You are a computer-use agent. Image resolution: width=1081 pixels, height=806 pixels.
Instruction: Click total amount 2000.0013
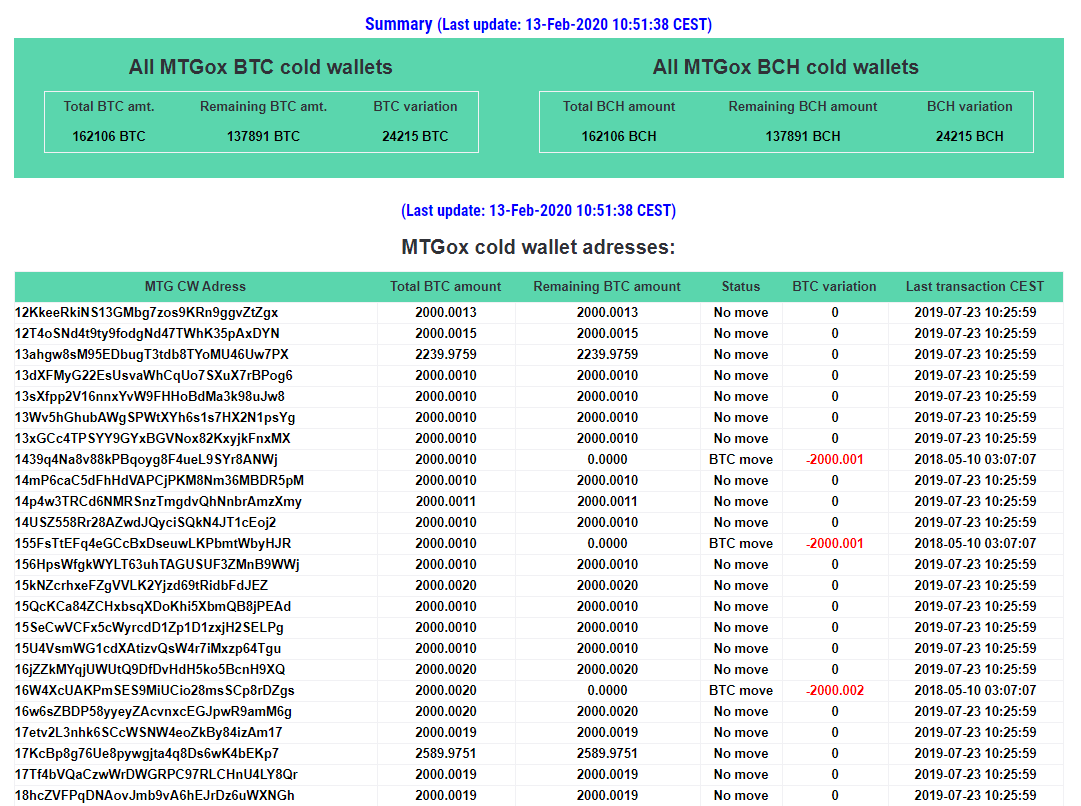point(445,312)
